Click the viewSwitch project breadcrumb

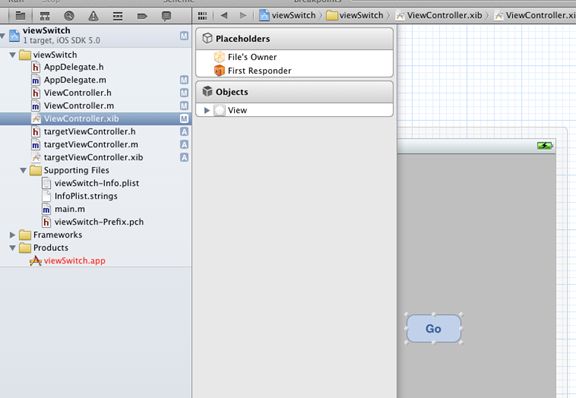[287, 15]
